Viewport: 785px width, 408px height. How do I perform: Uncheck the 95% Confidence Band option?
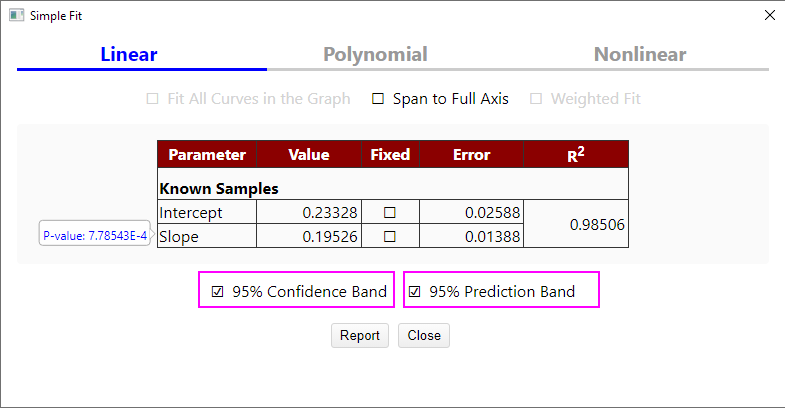[x=218, y=292]
